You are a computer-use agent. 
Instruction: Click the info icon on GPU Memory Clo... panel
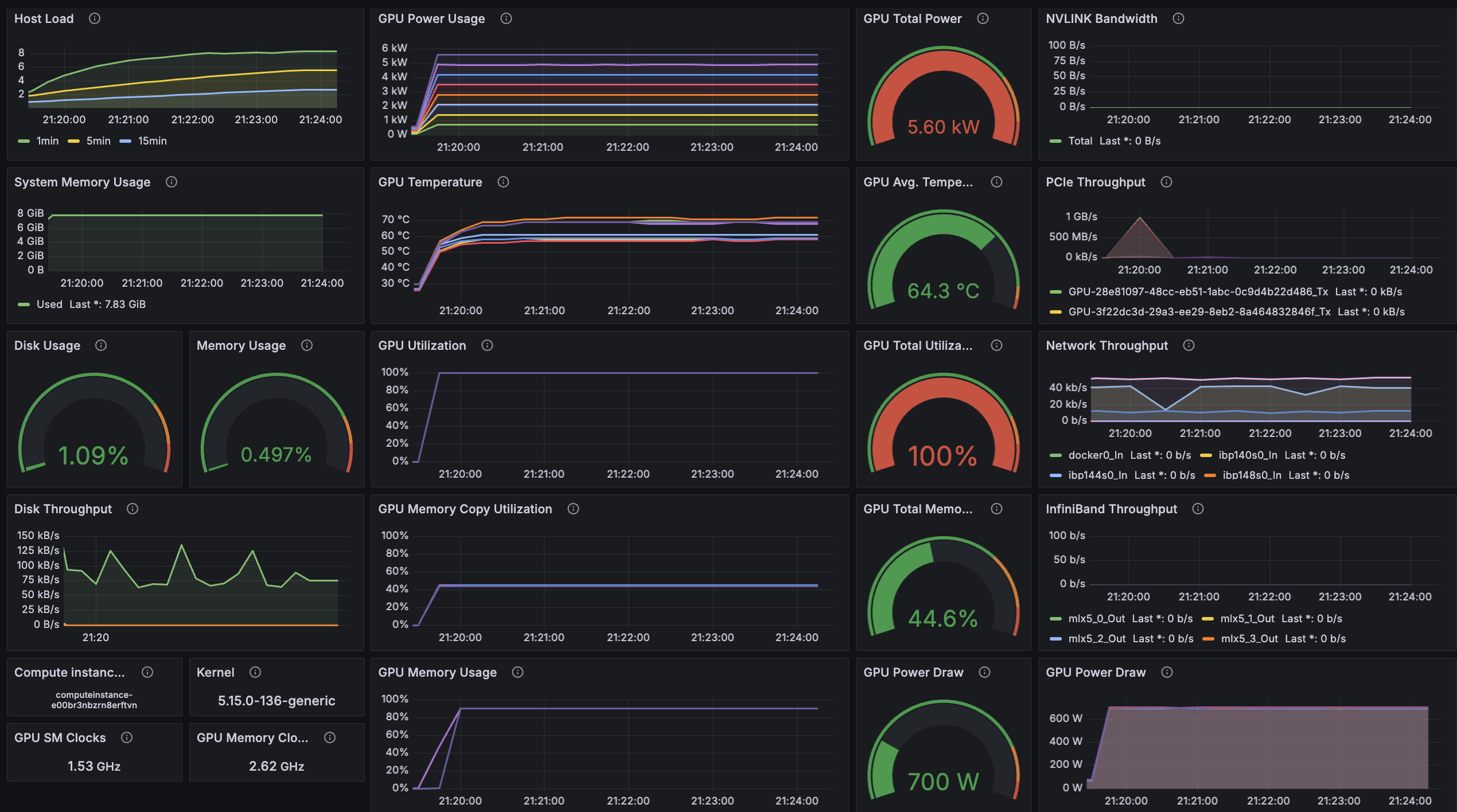coord(330,737)
